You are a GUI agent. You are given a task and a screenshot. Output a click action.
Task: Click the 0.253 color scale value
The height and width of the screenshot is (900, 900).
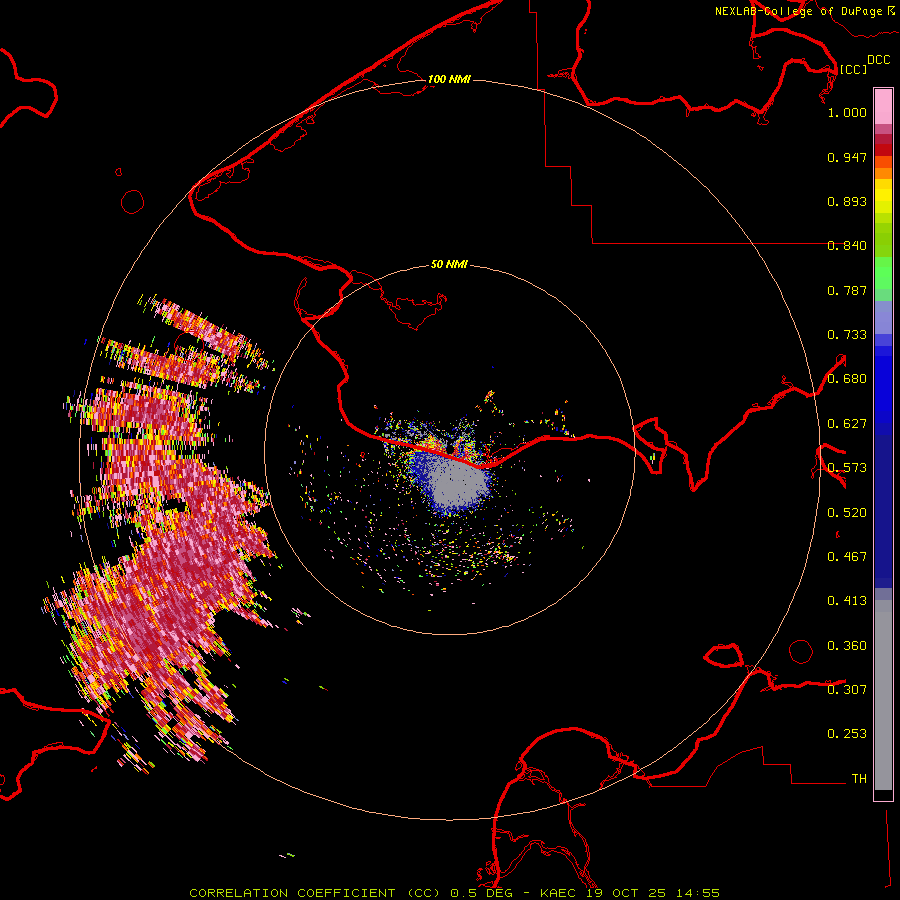point(847,734)
